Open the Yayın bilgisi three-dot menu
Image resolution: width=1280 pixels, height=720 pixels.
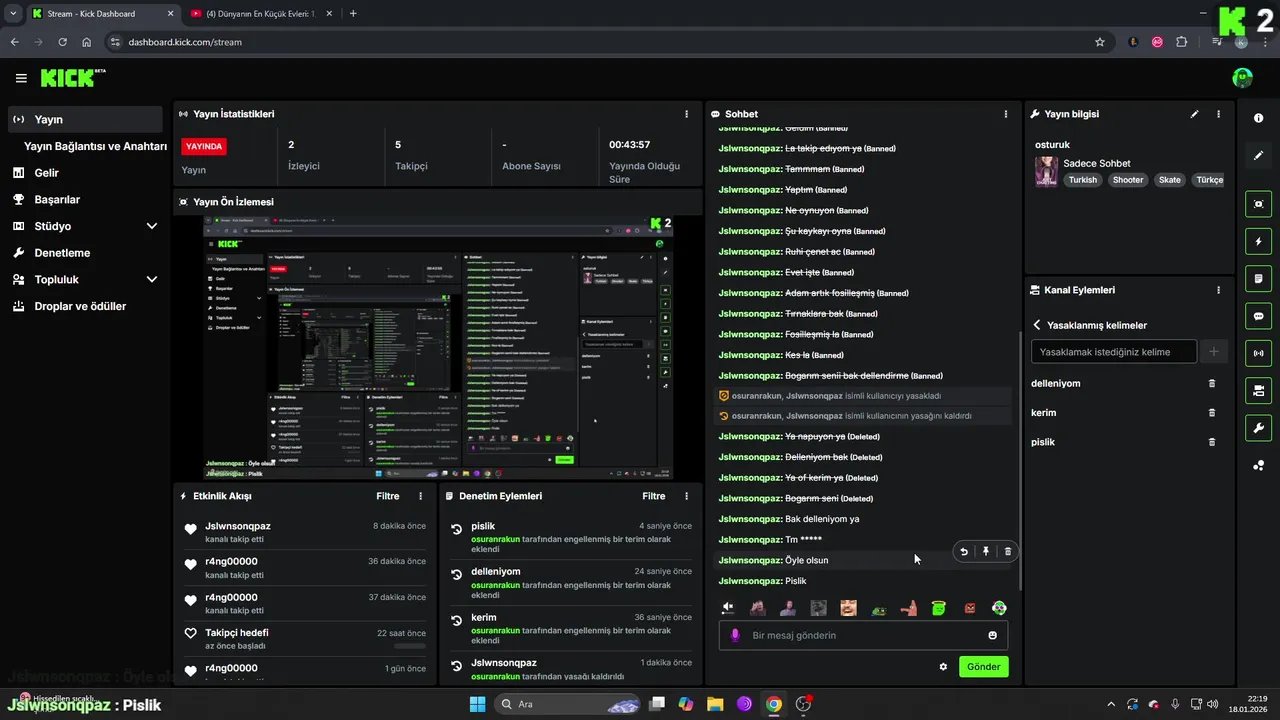pyautogui.click(x=1218, y=114)
